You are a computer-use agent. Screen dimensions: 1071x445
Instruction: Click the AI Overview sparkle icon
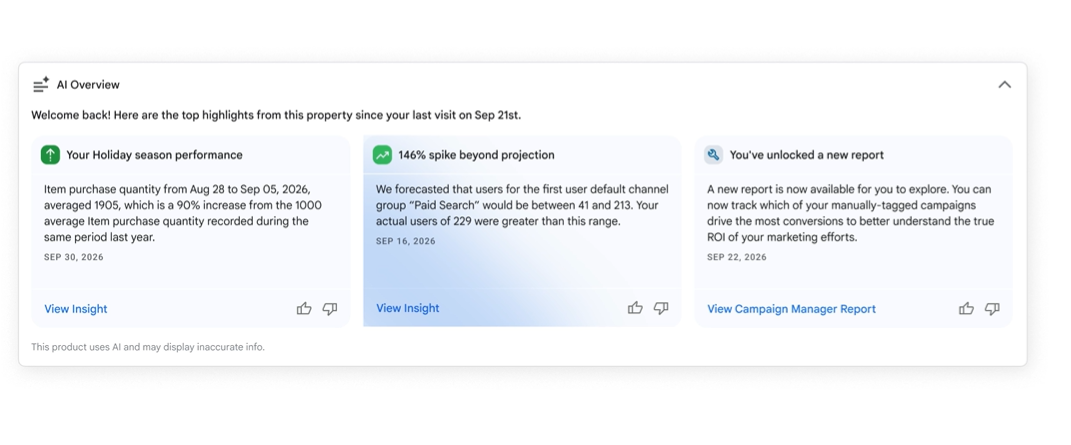pyautogui.click(x=41, y=85)
